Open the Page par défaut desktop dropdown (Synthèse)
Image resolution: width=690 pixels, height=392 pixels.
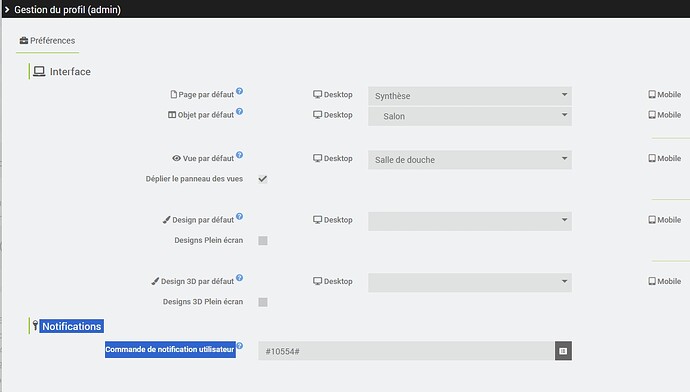click(x=470, y=96)
